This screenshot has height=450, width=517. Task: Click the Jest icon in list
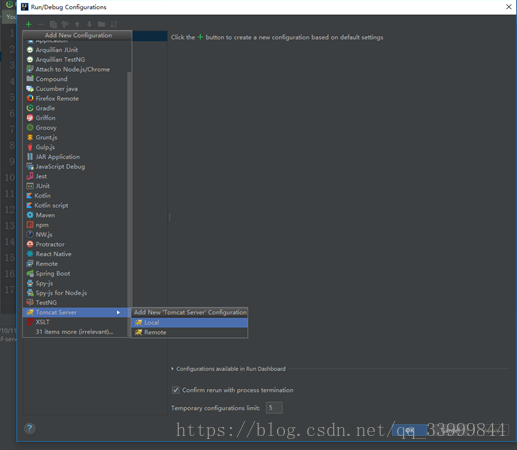click(x=30, y=176)
